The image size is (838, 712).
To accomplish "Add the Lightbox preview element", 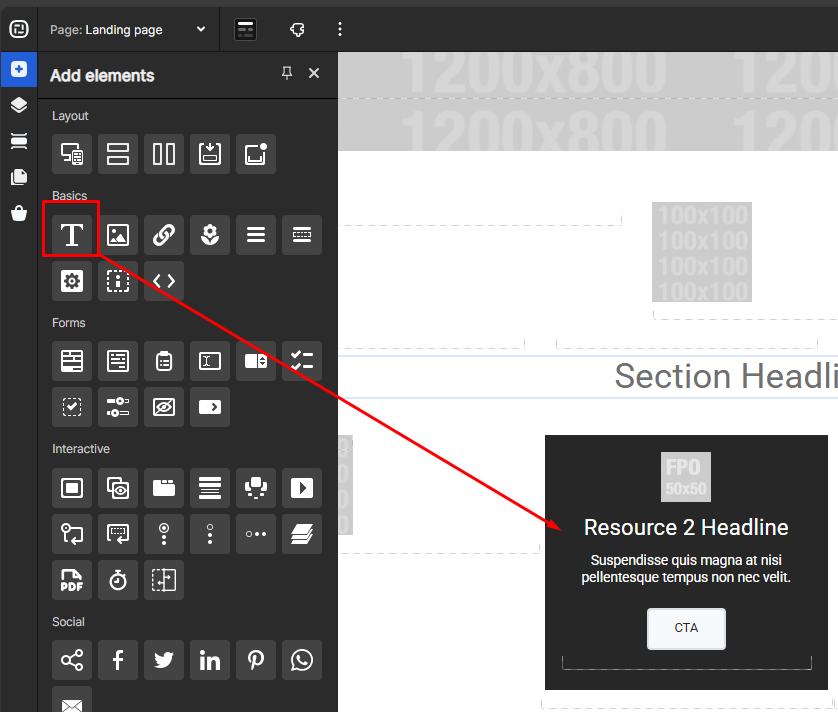I will click(118, 487).
